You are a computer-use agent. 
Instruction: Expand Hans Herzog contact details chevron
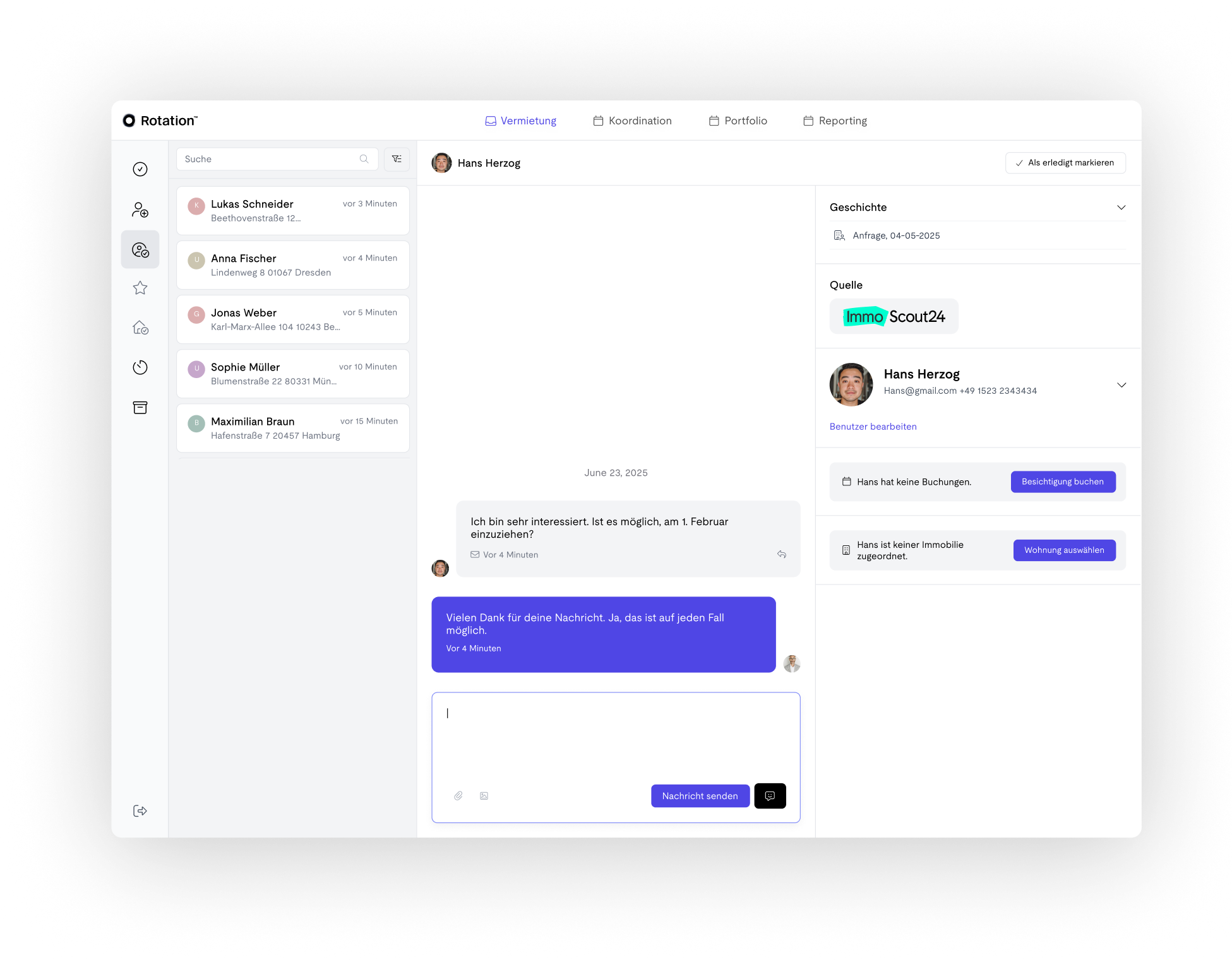[x=1121, y=385]
